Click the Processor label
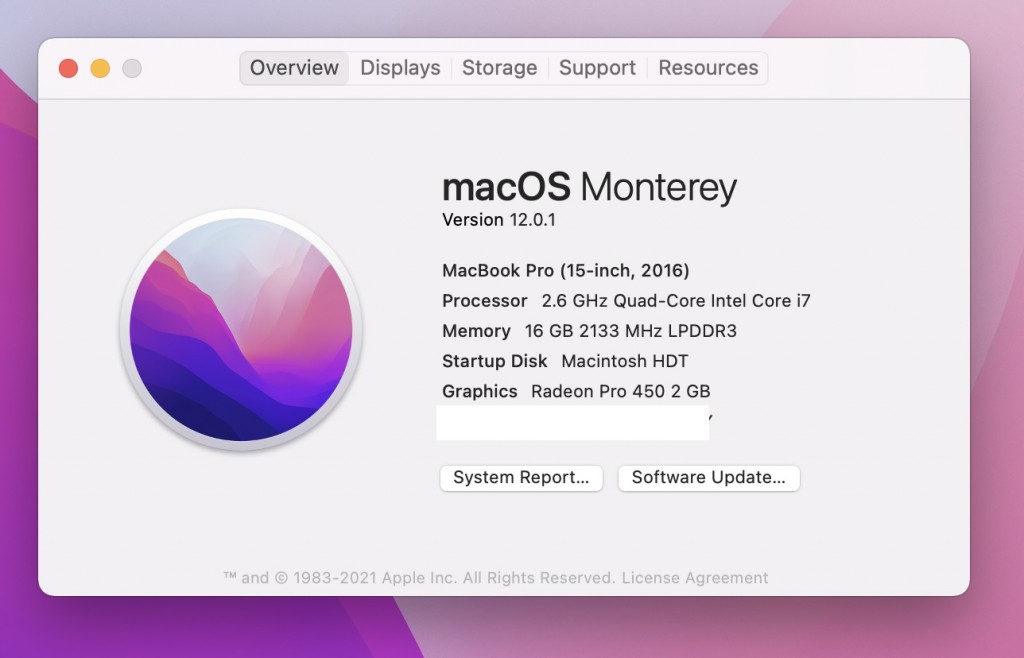 tap(485, 301)
